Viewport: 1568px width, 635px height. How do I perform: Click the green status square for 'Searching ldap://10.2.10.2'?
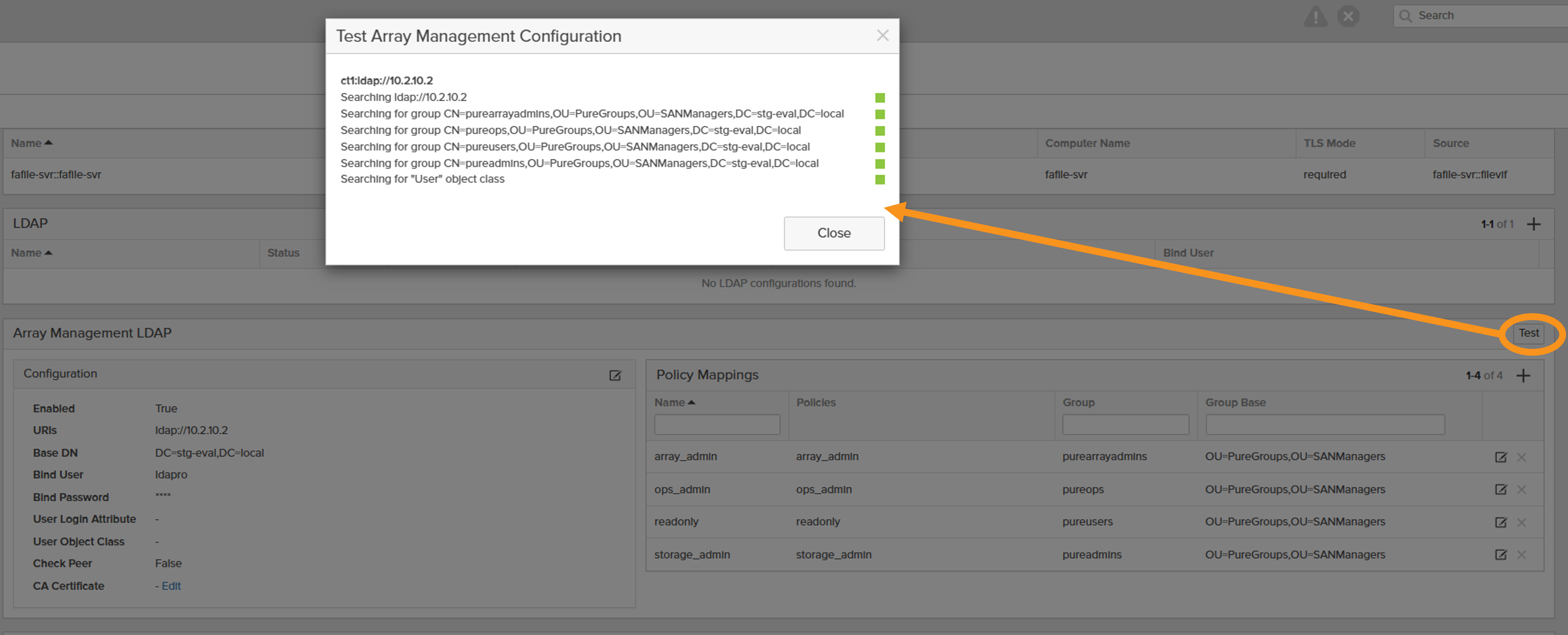click(x=880, y=98)
